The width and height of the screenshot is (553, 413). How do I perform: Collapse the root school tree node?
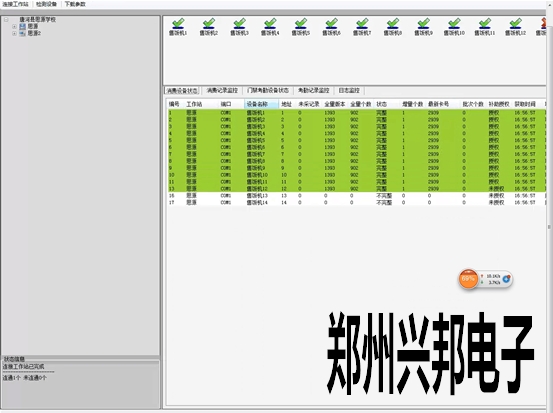pyautogui.click(x=6, y=20)
